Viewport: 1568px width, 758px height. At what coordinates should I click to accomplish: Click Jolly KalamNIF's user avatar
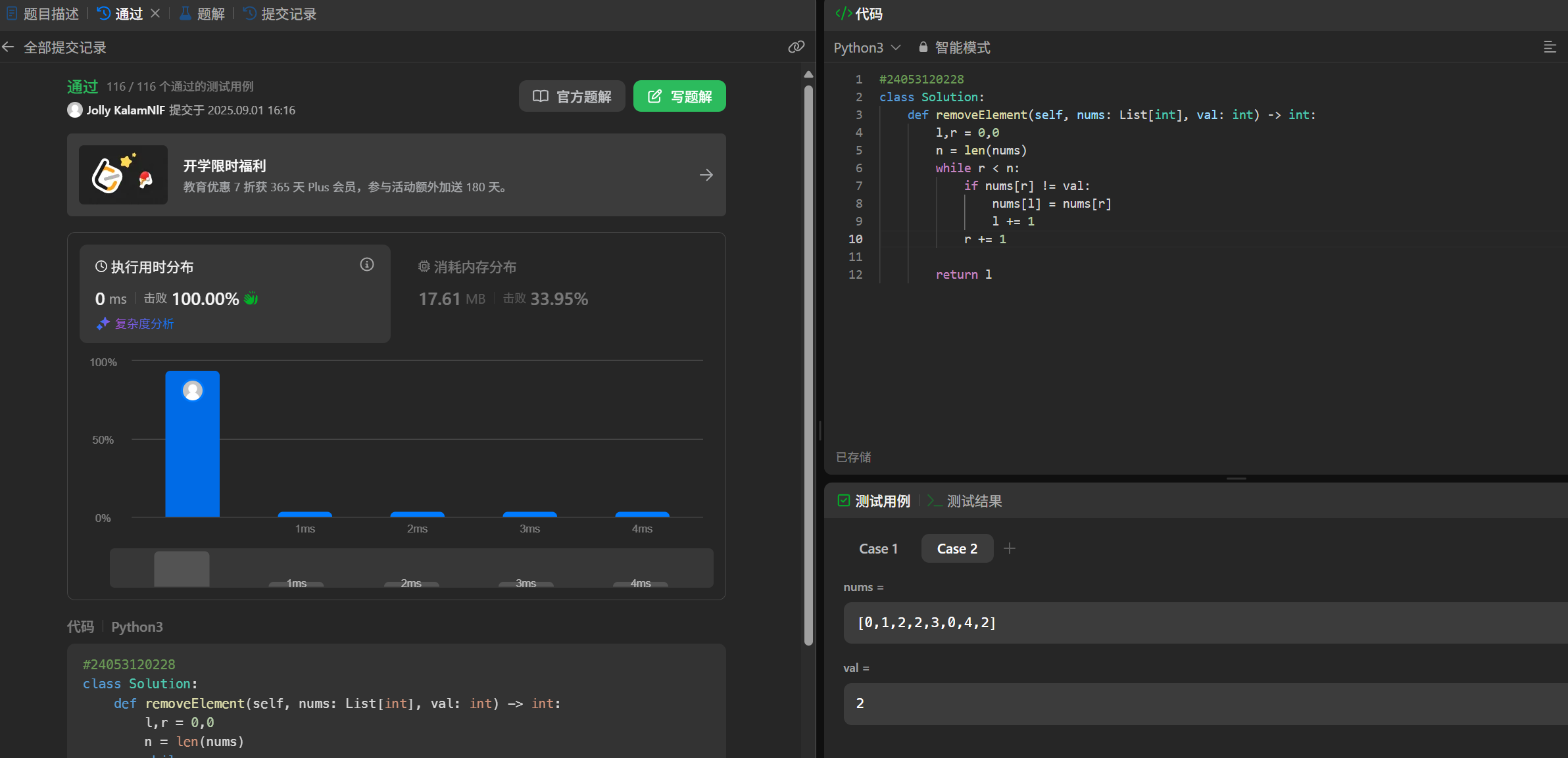point(75,110)
